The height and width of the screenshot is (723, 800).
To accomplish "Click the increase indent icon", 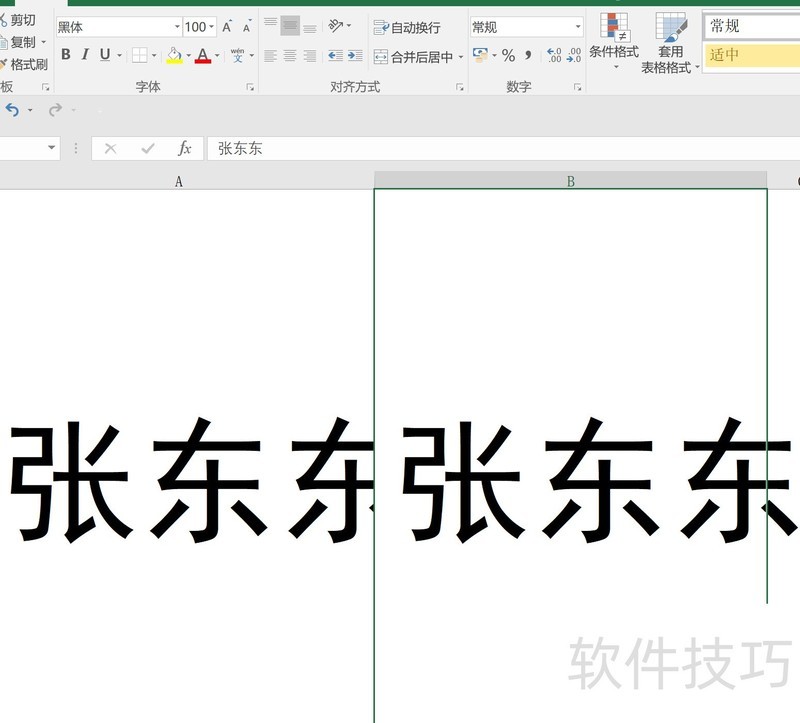I will [354, 56].
